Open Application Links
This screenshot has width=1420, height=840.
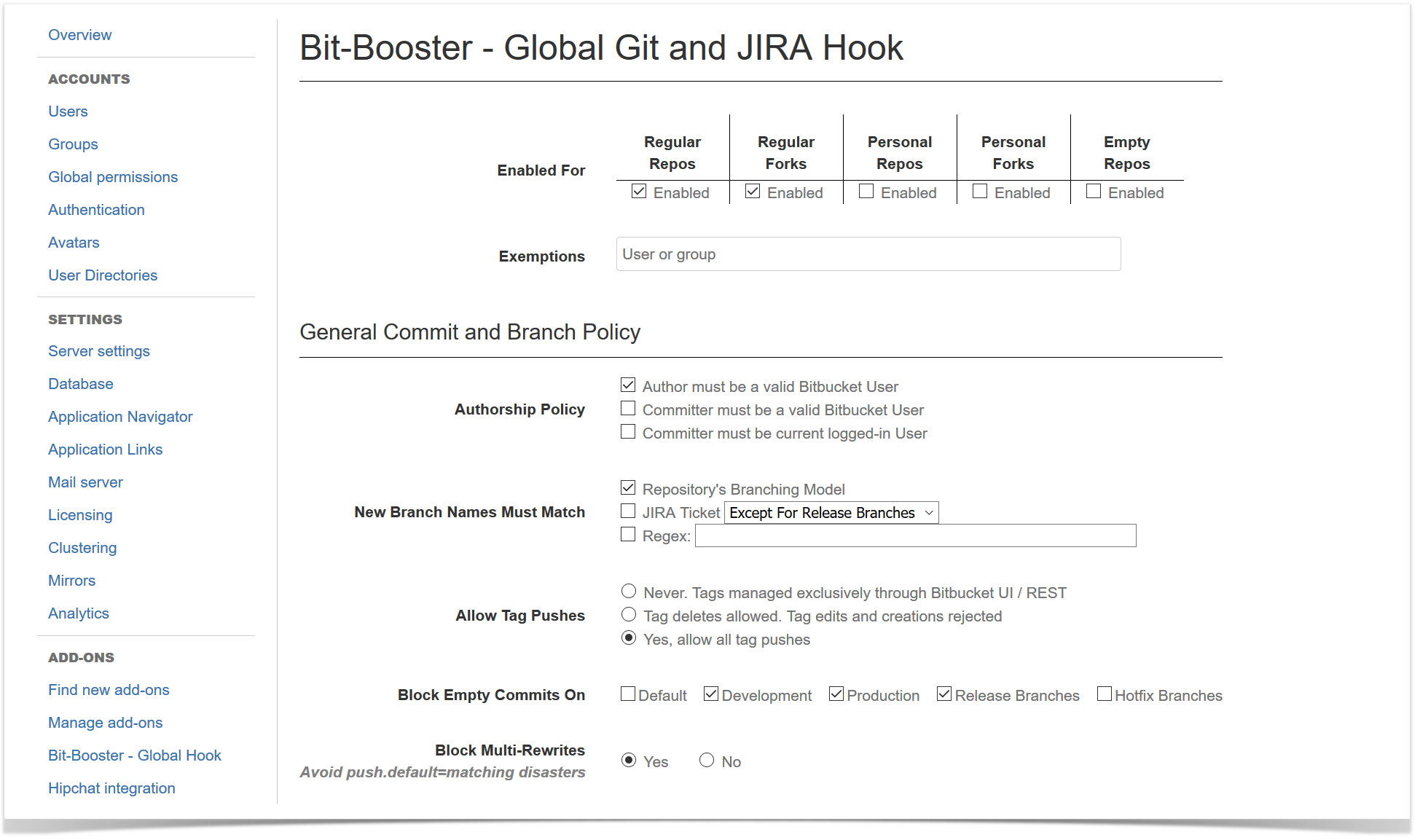coord(106,450)
